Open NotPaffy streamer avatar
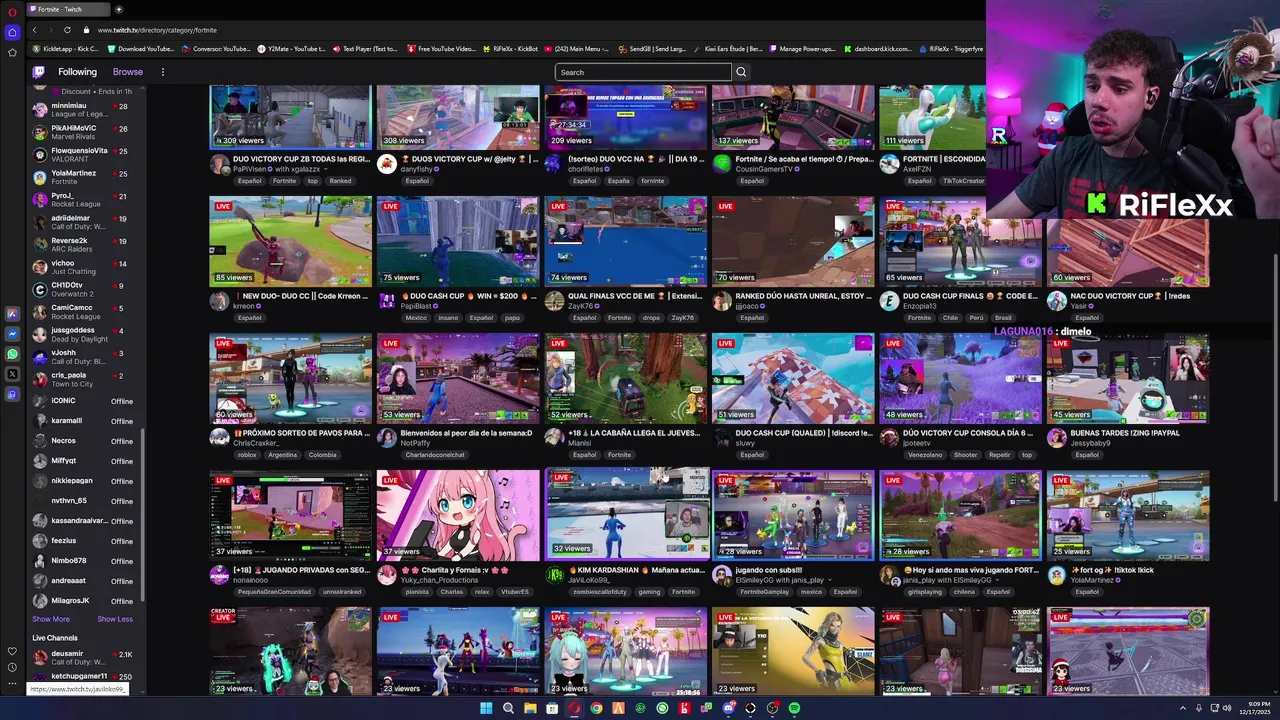 [x=387, y=438]
